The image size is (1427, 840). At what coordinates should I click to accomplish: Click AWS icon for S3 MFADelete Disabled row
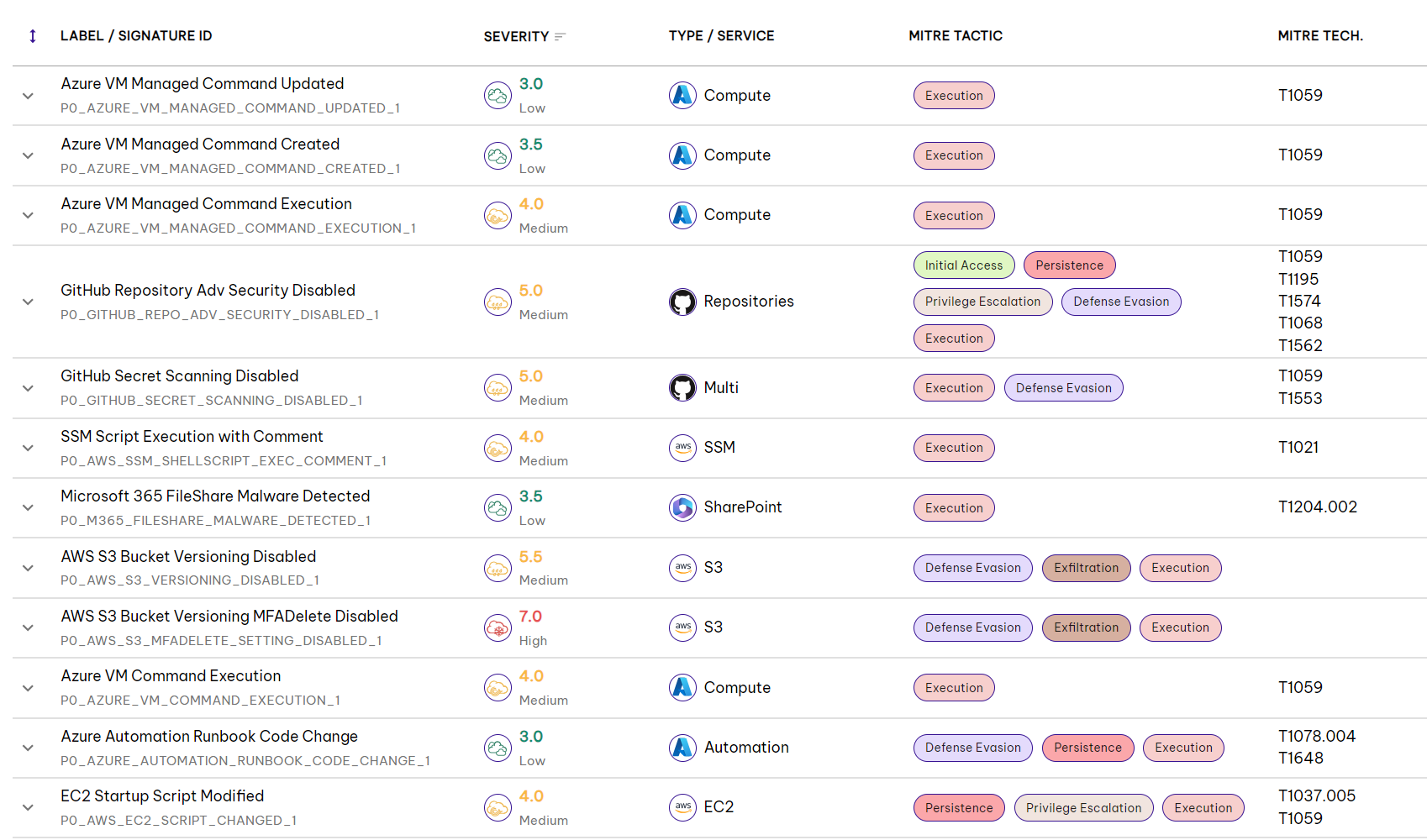point(682,627)
